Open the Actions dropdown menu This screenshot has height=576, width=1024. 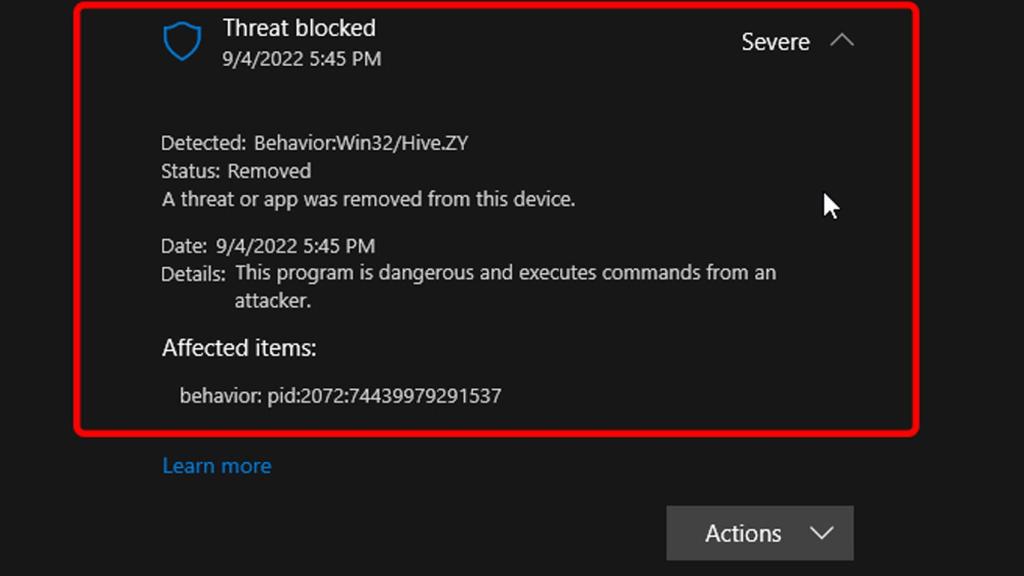pos(760,533)
